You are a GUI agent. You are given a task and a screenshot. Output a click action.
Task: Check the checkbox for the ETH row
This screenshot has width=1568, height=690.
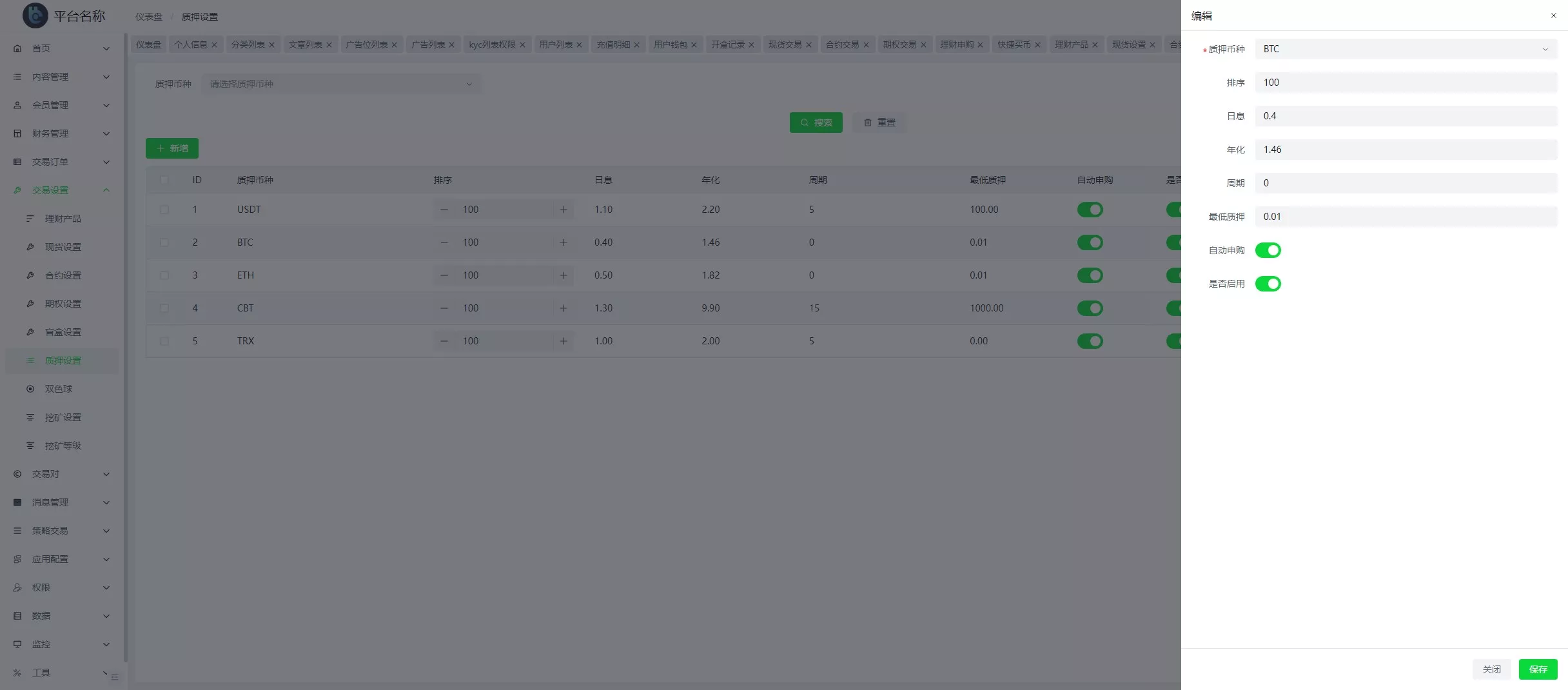[x=164, y=275]
